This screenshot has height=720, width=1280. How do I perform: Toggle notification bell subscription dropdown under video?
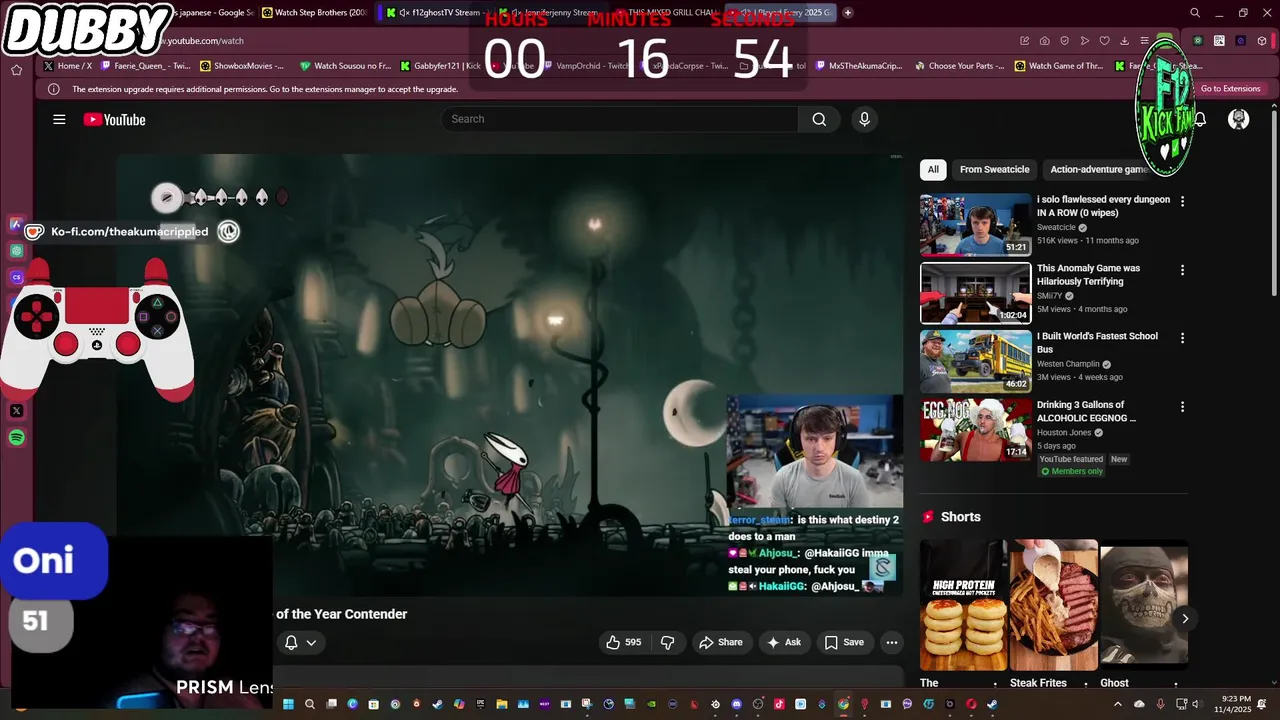[300, 642]
